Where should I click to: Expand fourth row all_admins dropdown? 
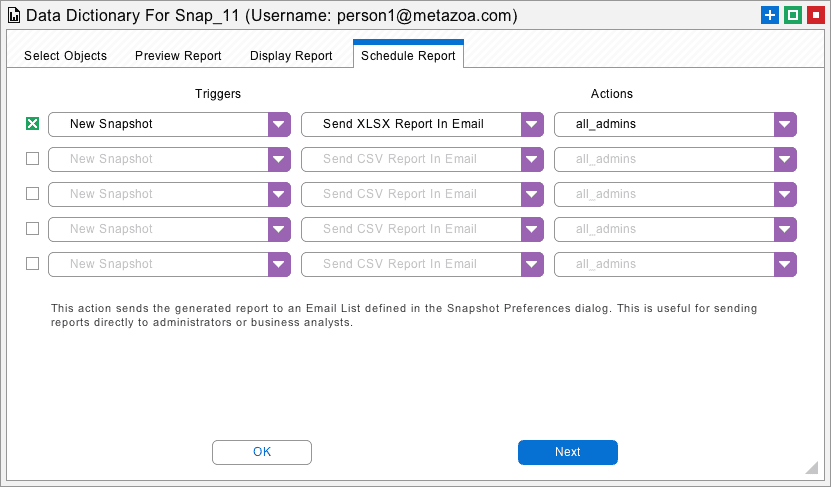[785, 229]
